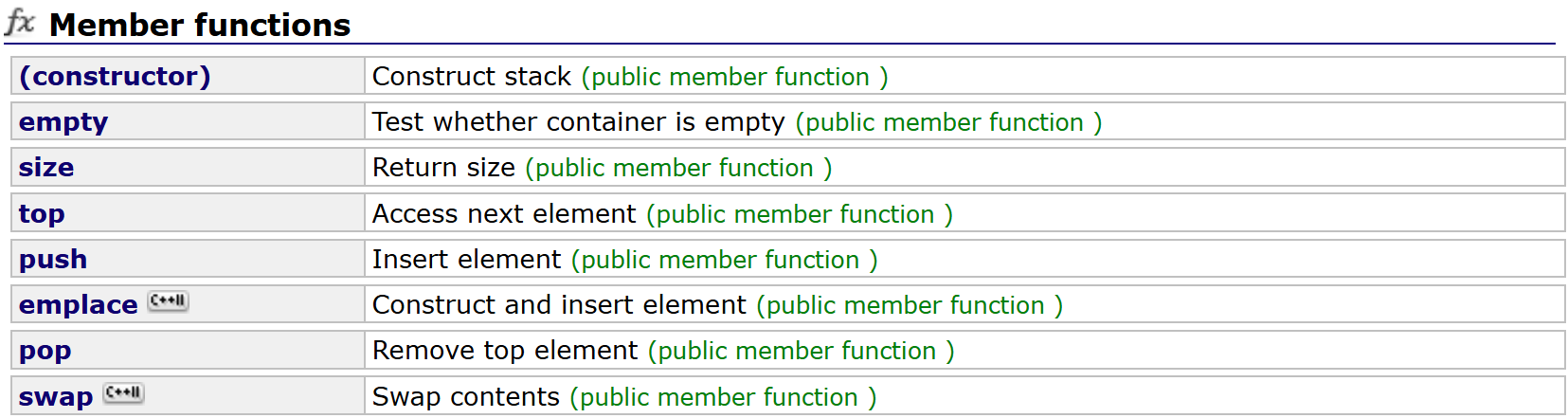The image size is (1568, 418).
Task: Open the top member function link
Action: click(42, 214)
